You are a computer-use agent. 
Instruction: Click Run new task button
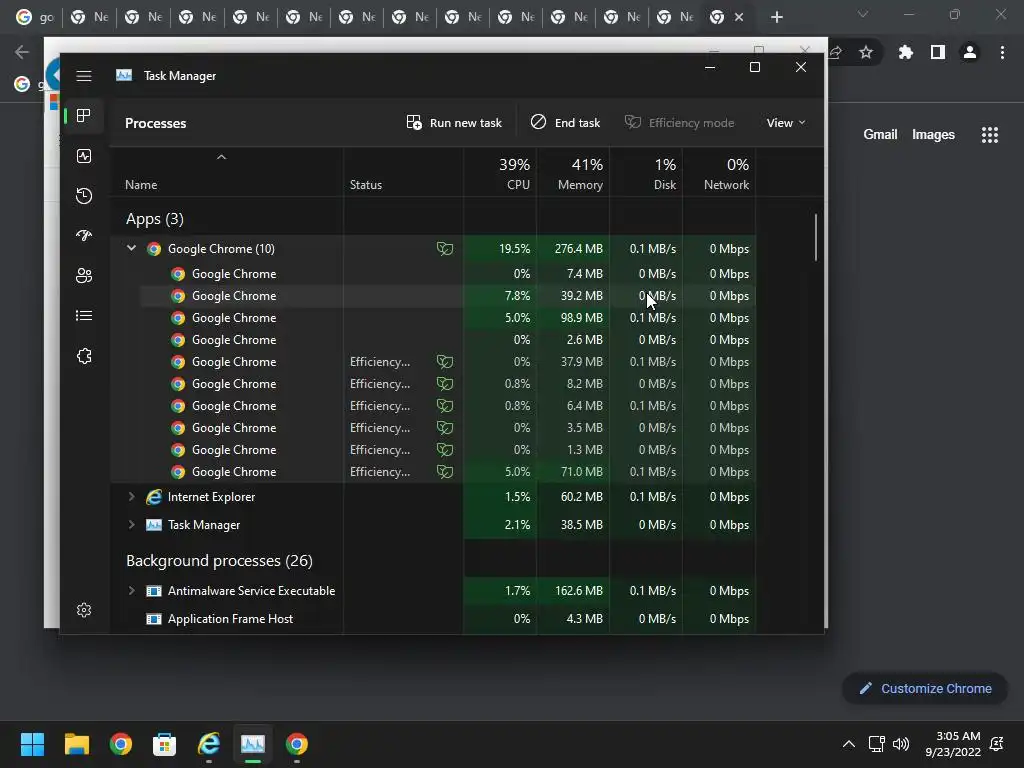(x=454, y=123)
